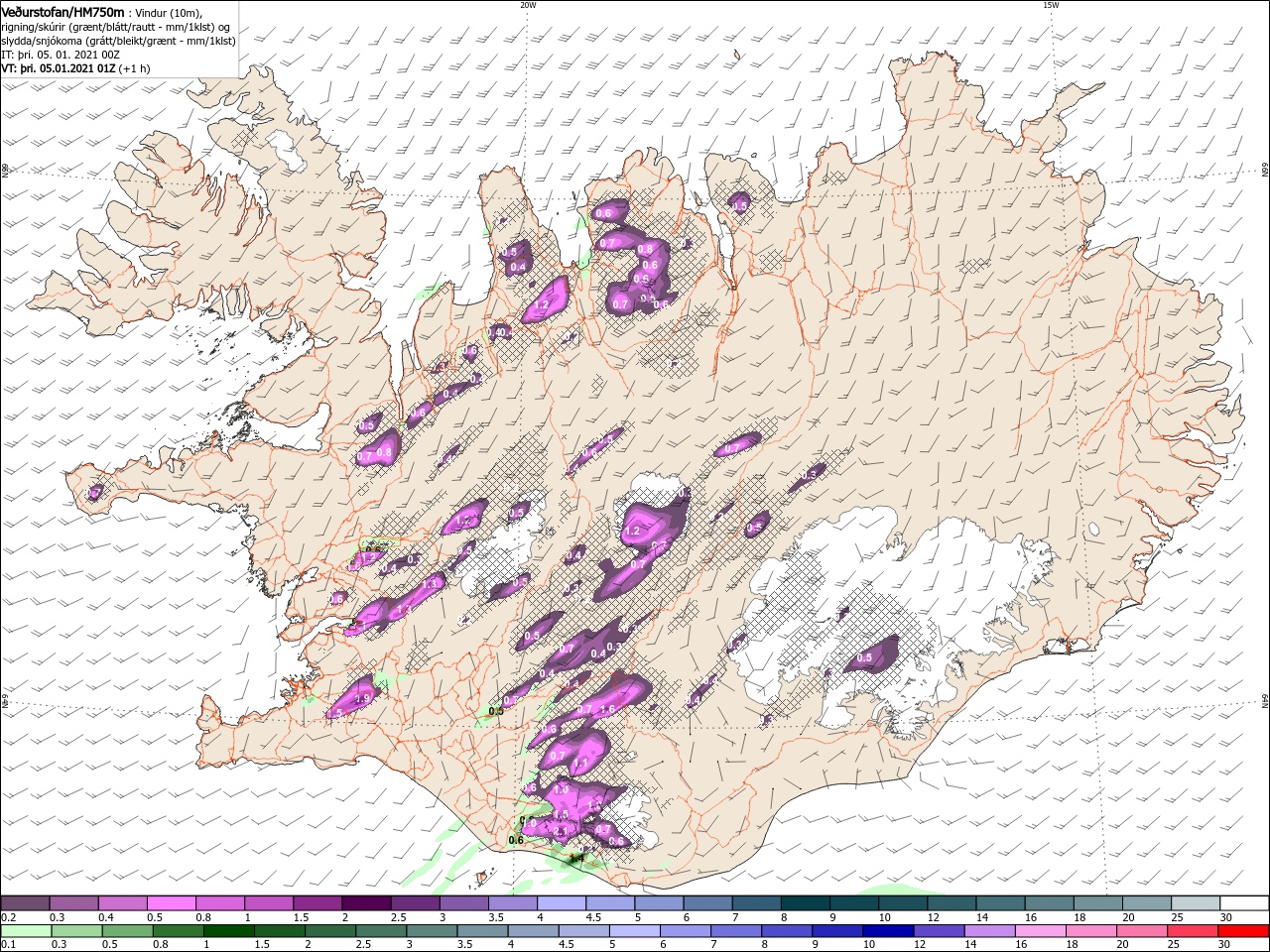The height and width of the screenshot is (952, 1270).
Task: Click the black '1.4' value on the south coast
Action: [576, 859]
